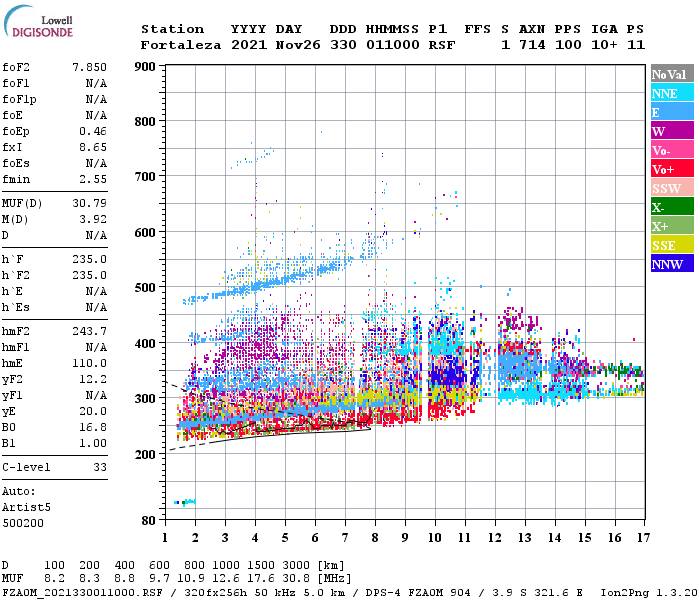Click the PS value 11
The image size is (700, 600).
pyautogui.click(x=636, y=45)
